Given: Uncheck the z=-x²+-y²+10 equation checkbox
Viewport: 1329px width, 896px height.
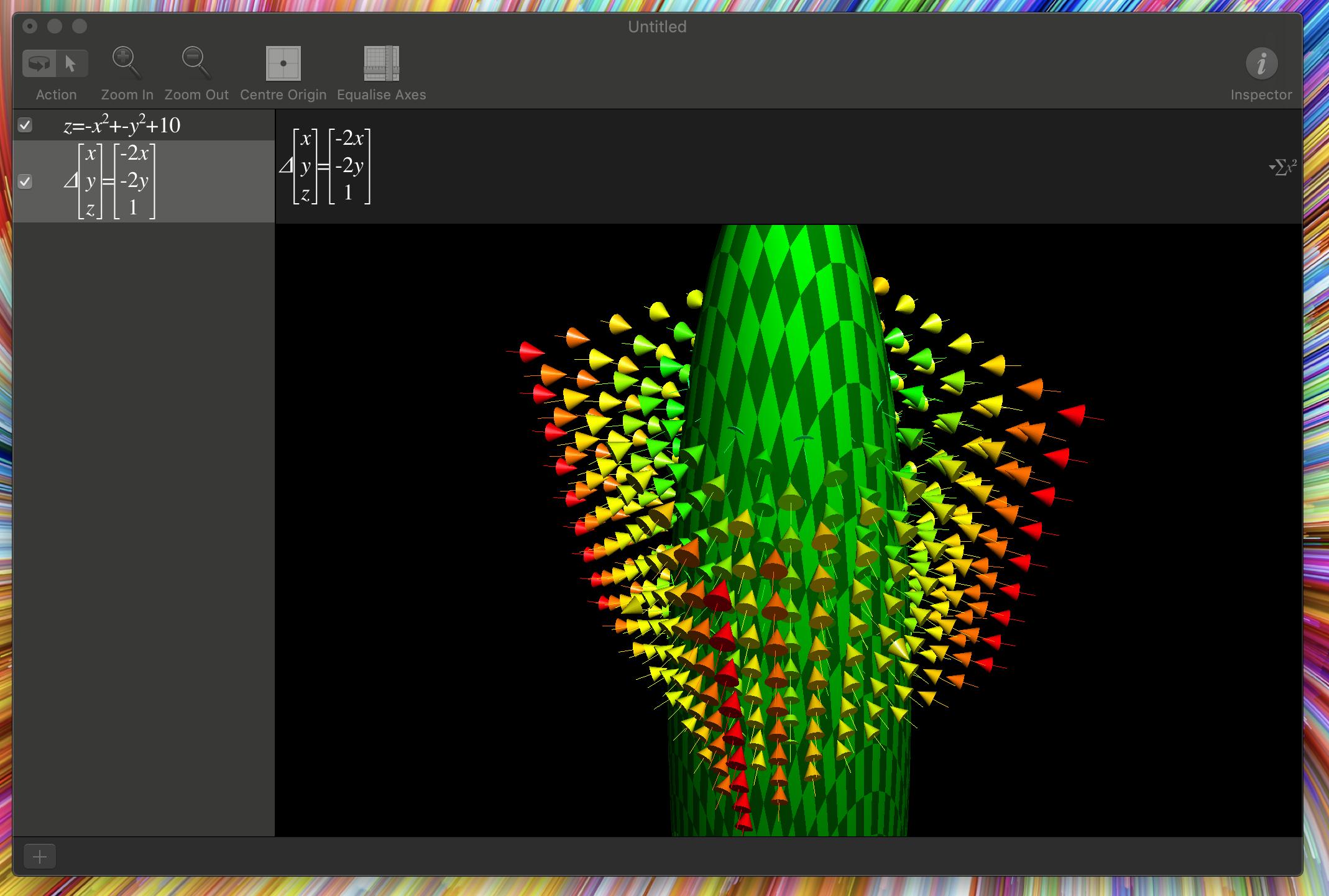Looking at the screenshot, I should (25, 126).
